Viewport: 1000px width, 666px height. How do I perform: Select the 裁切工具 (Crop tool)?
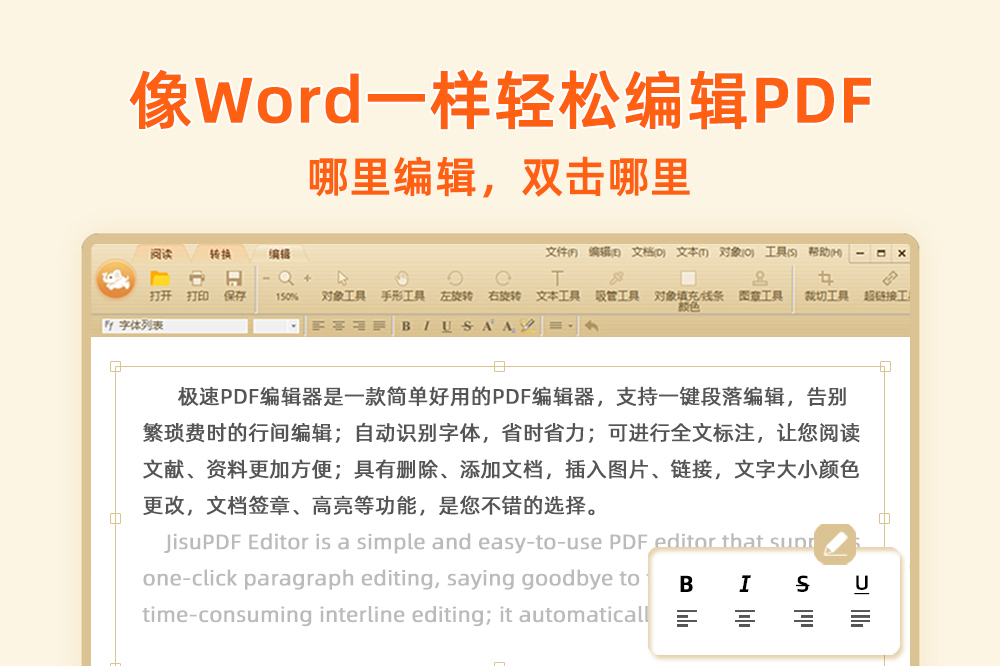(x=826, y=280)
